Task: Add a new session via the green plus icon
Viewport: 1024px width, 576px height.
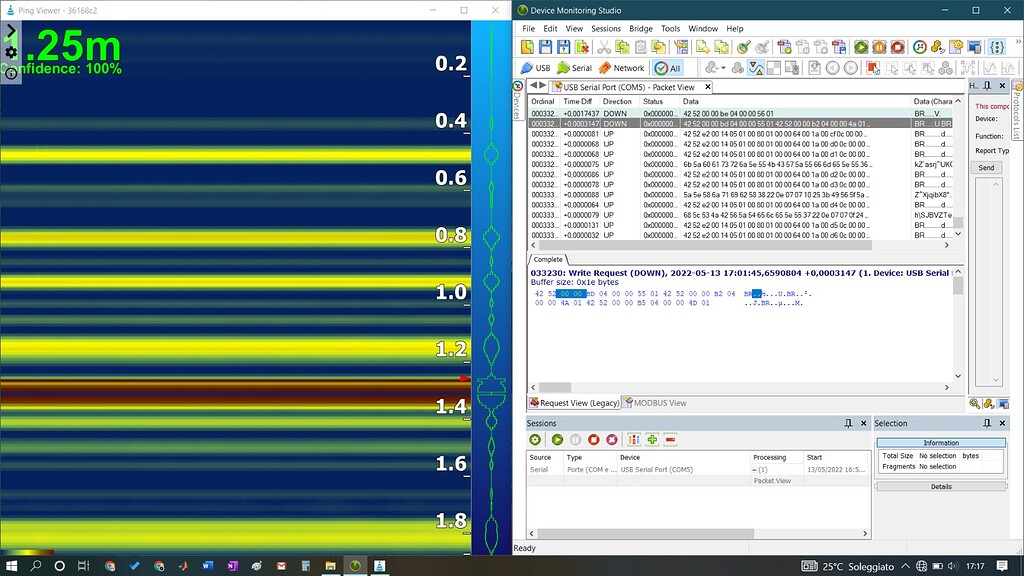Action: click(x=651, y=440)
